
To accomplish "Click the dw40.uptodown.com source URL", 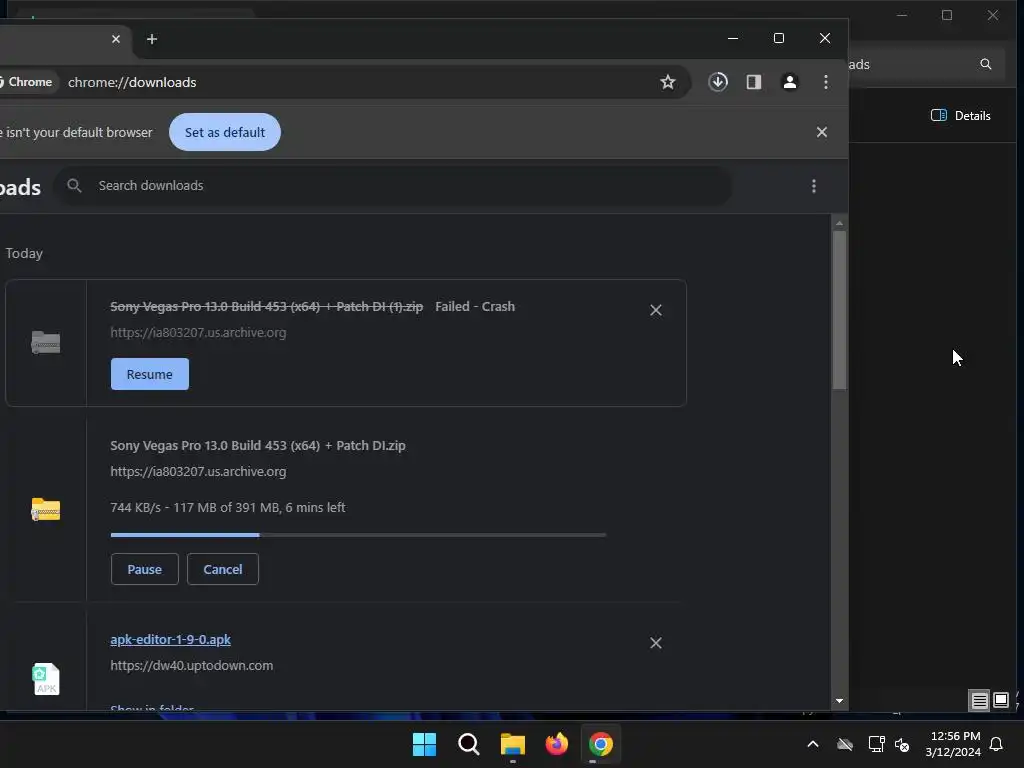I will pos(191,665).
